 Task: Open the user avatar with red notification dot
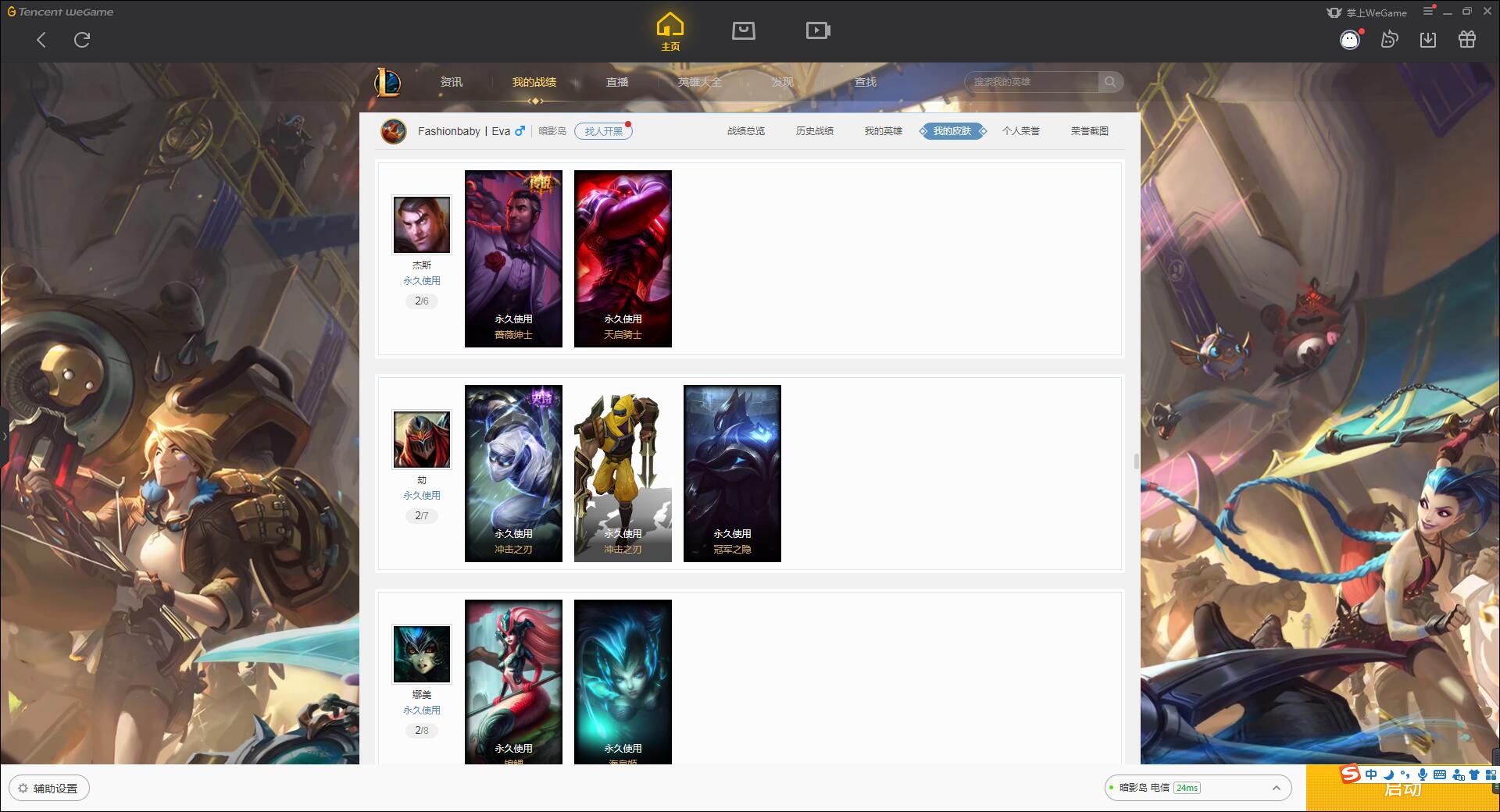1350,40
